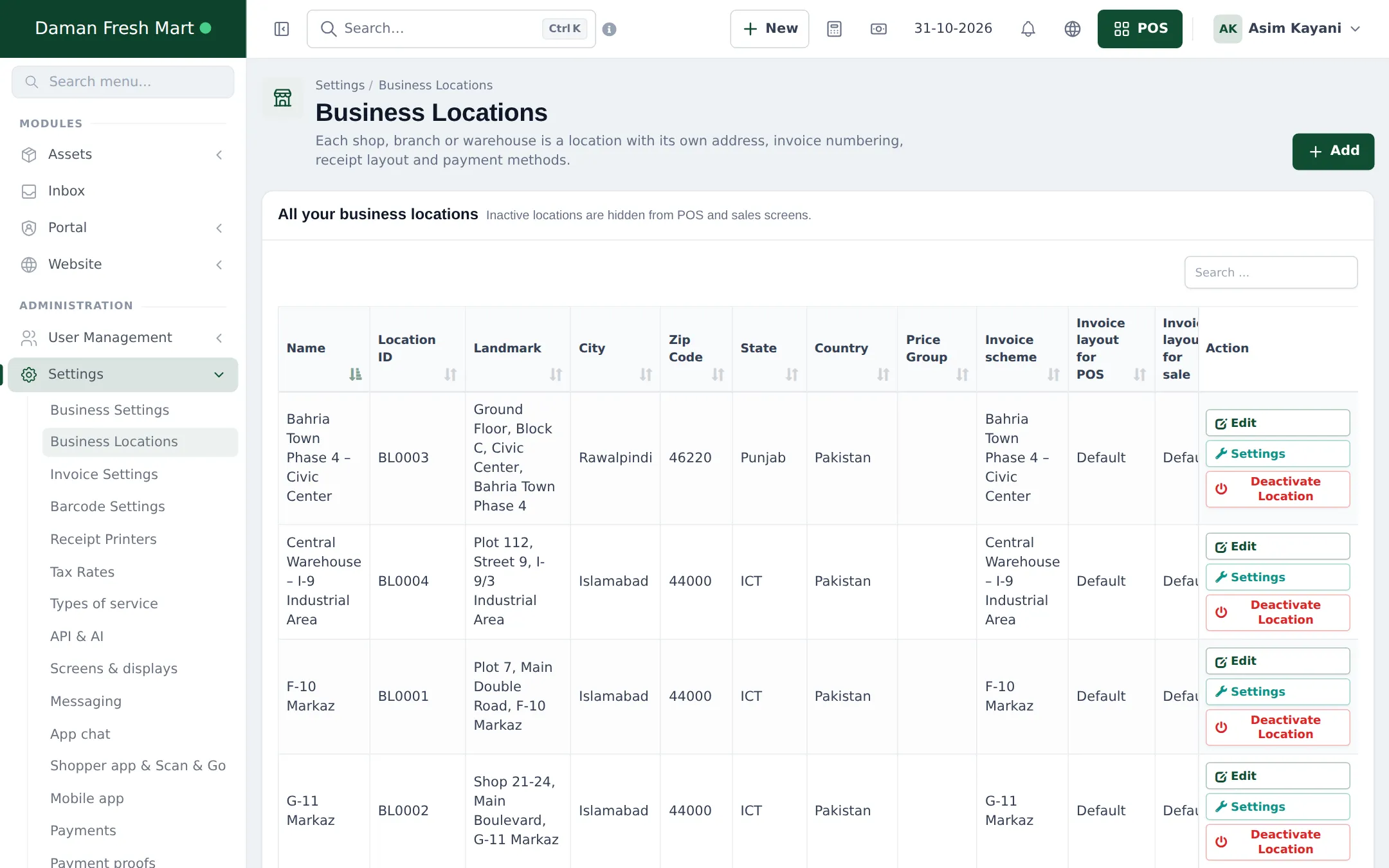1389x868 pixels.
Task: Click the Settings breadcrumb link
Action: [340, 86]
